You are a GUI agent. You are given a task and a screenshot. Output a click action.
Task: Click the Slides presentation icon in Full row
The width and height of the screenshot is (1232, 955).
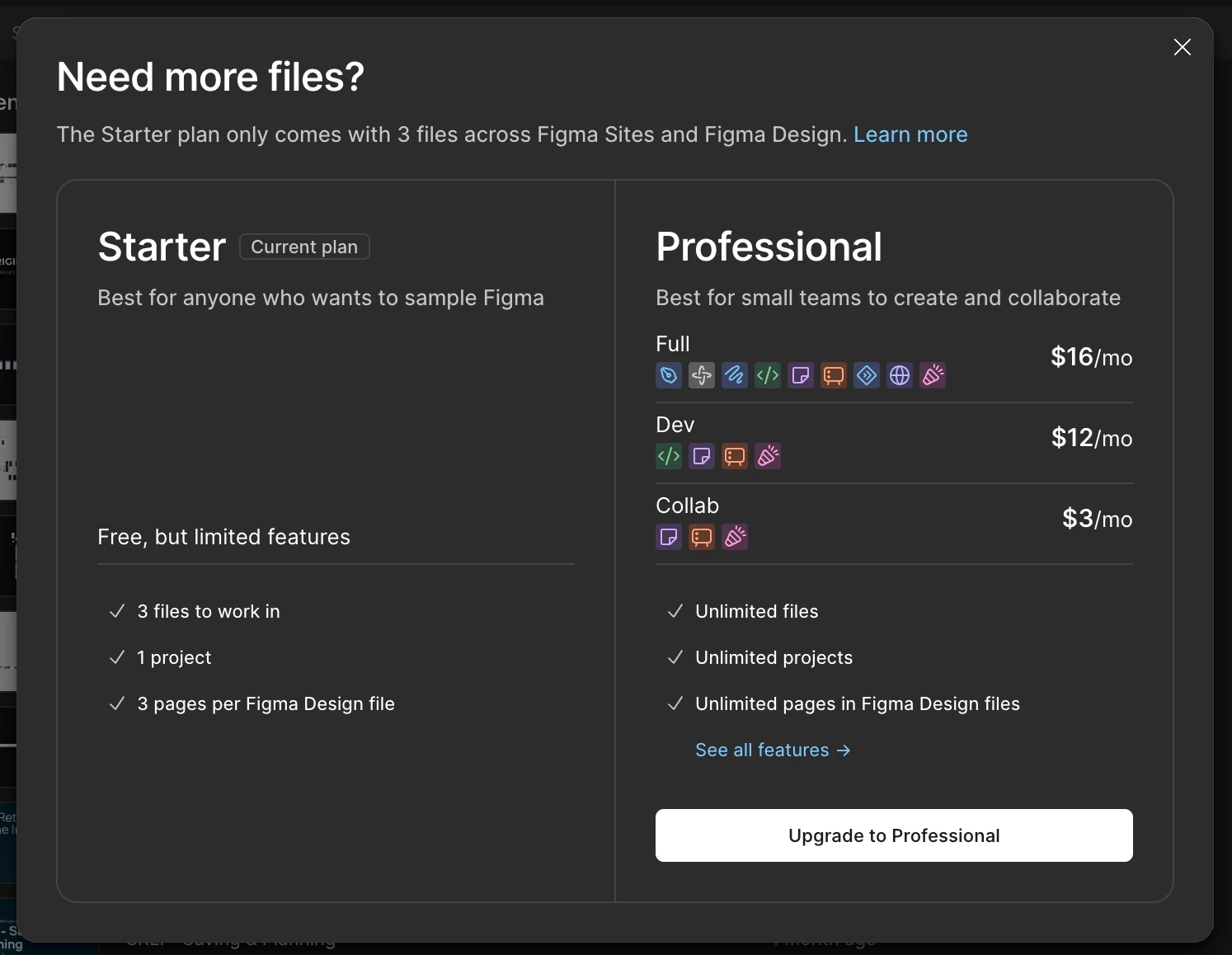(x=834, y=375)
